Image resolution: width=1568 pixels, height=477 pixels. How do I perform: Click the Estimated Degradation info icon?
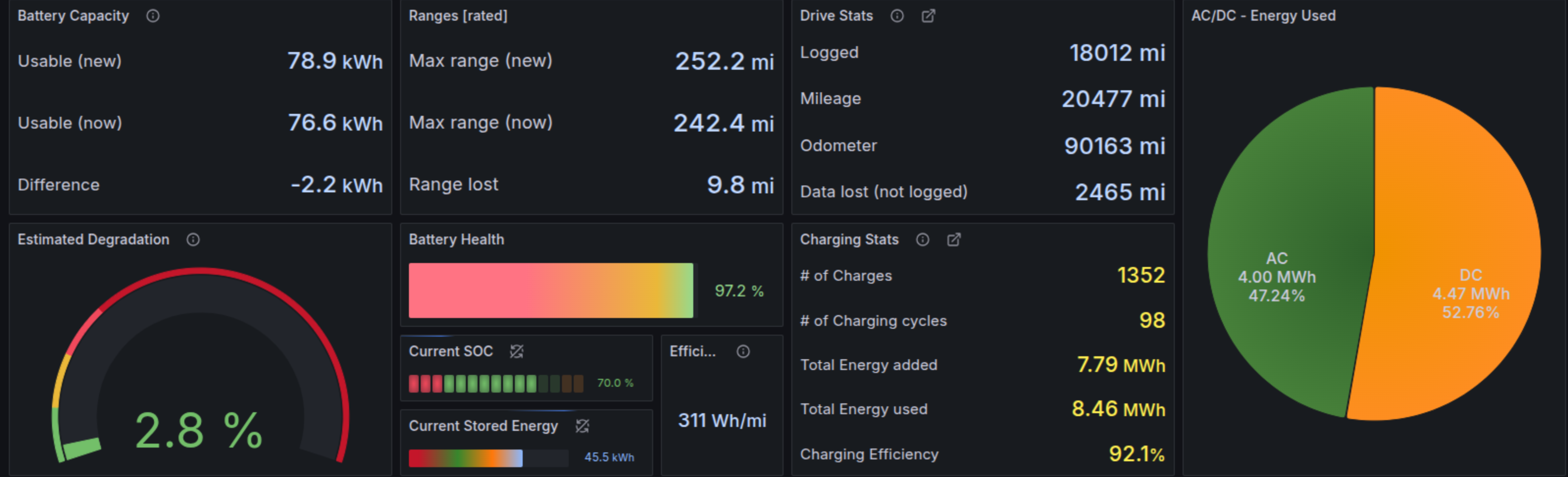[193, 239]
